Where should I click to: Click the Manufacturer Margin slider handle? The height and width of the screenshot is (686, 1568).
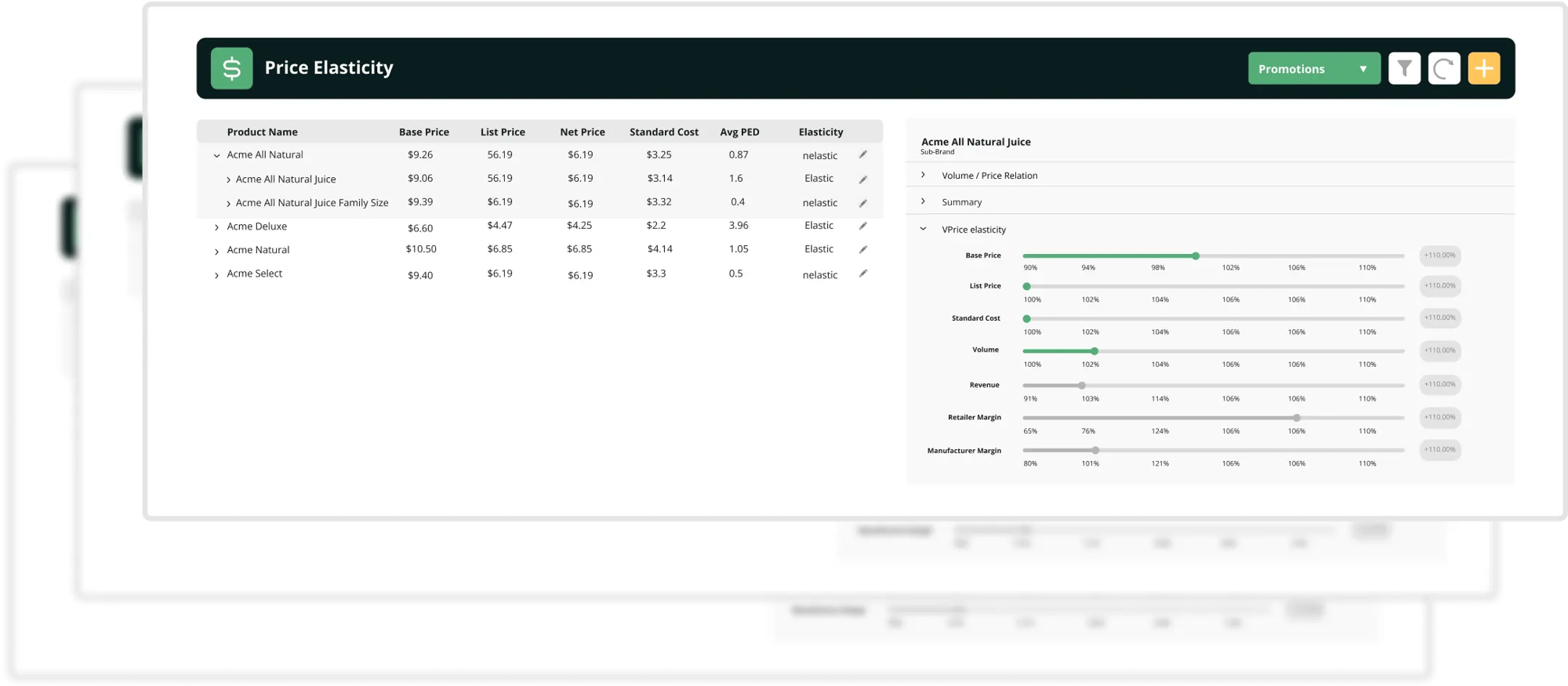(x=1095, y=450)
